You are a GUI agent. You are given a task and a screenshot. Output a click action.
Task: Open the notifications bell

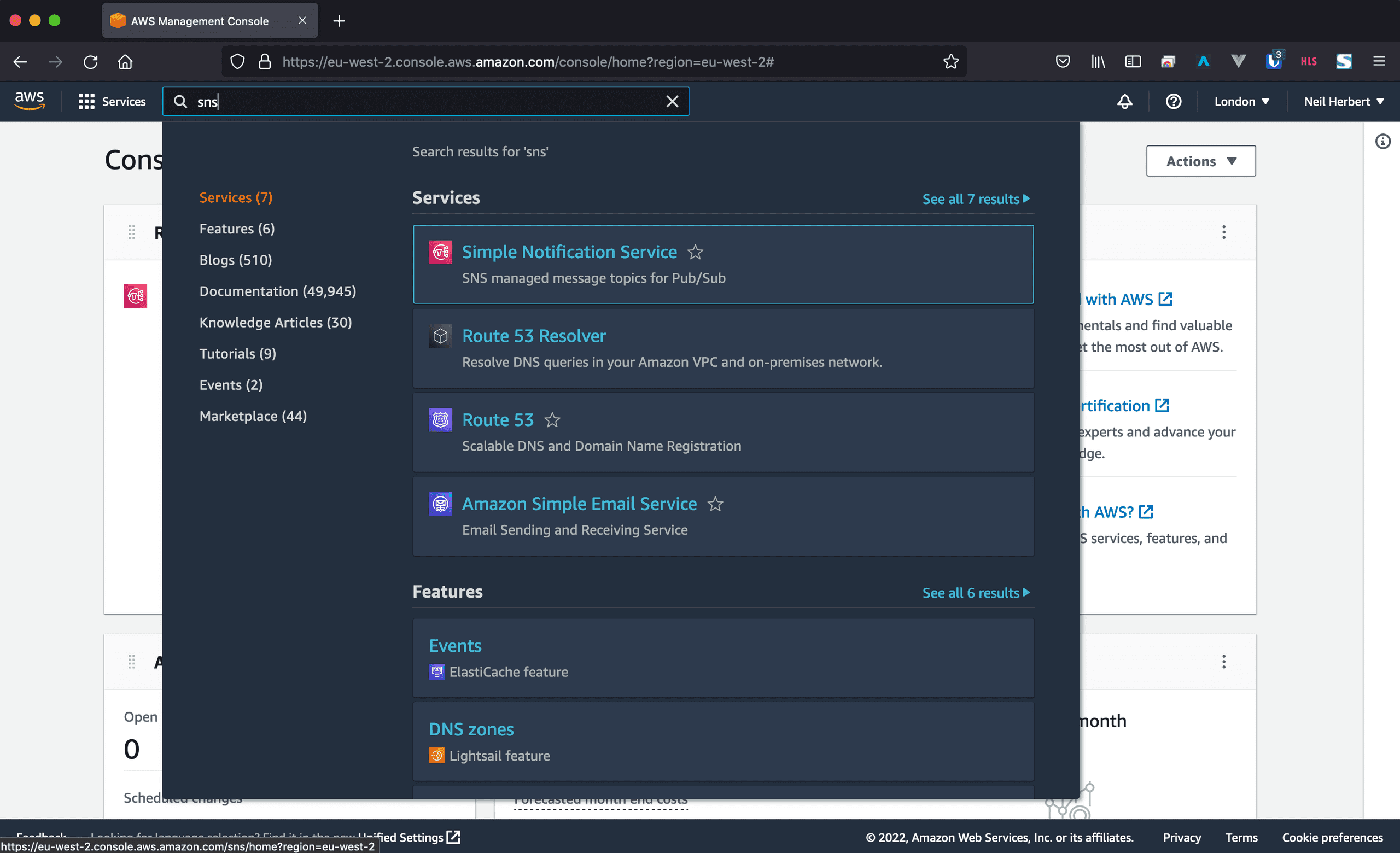click(1124, 101)
